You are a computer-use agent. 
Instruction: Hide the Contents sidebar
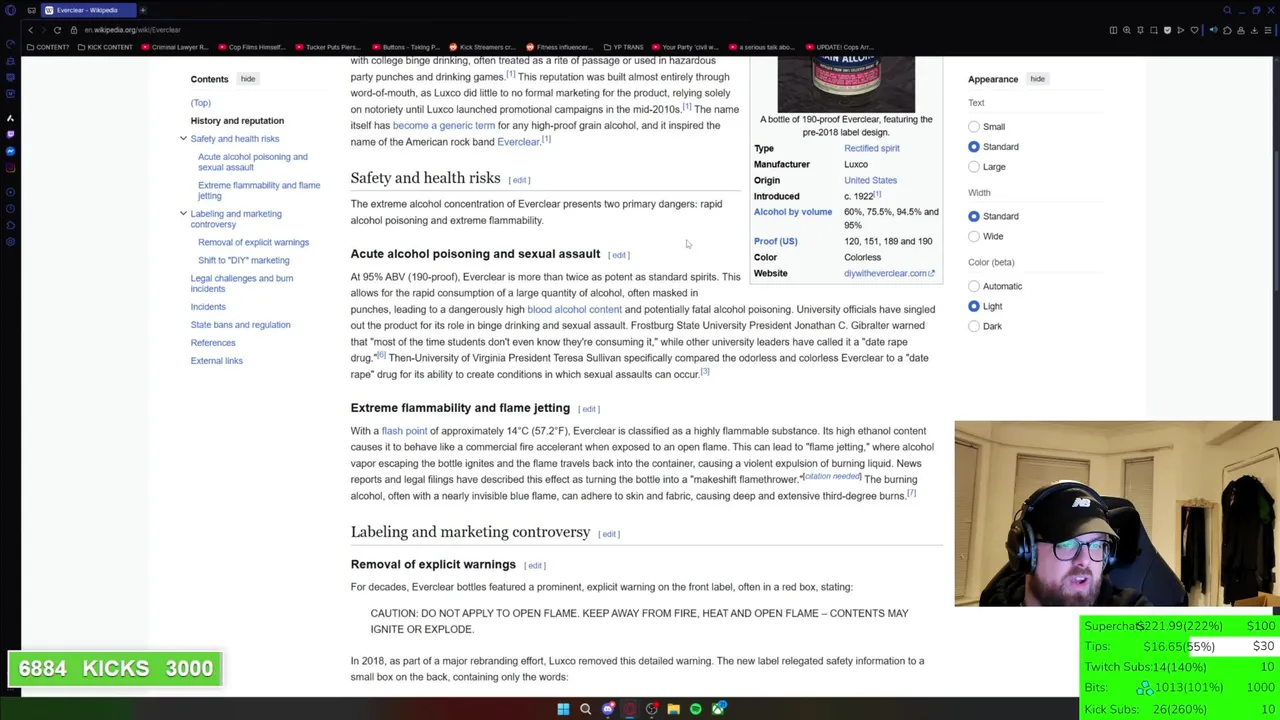(247, 79)
